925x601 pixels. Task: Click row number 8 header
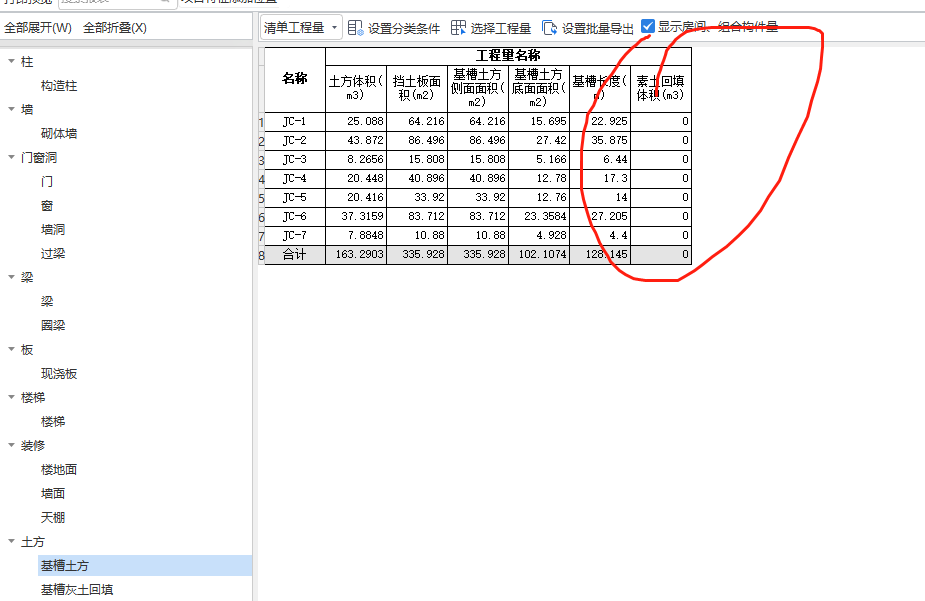pos(261,255)
